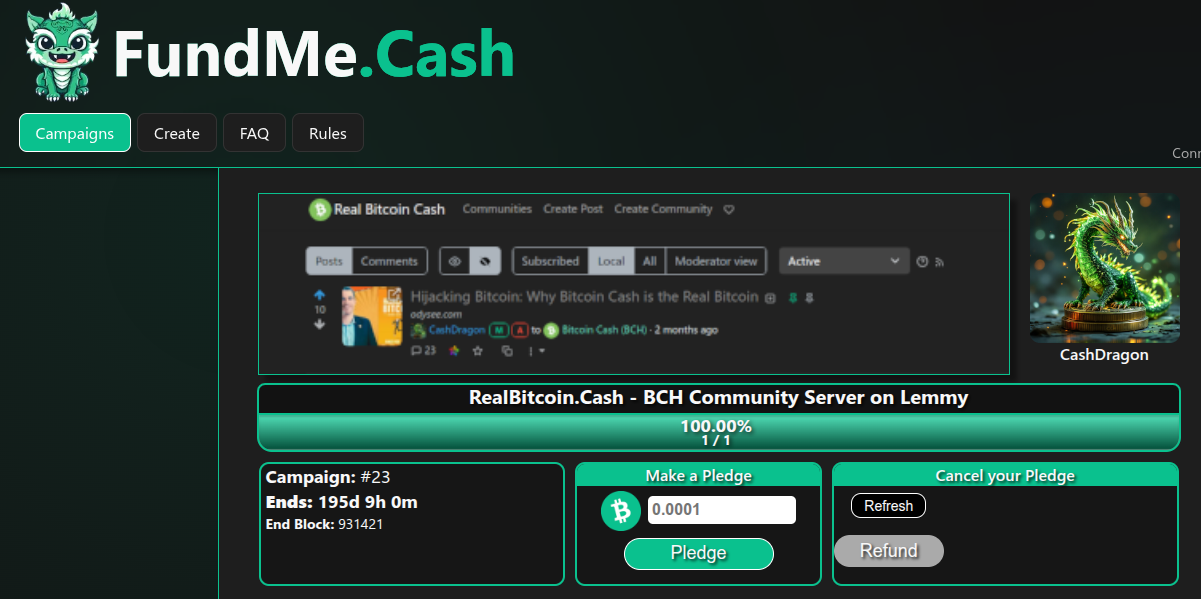Open the FAQ tab
The width and height of the screenshot is (1201, 599).
pos(254,133)
